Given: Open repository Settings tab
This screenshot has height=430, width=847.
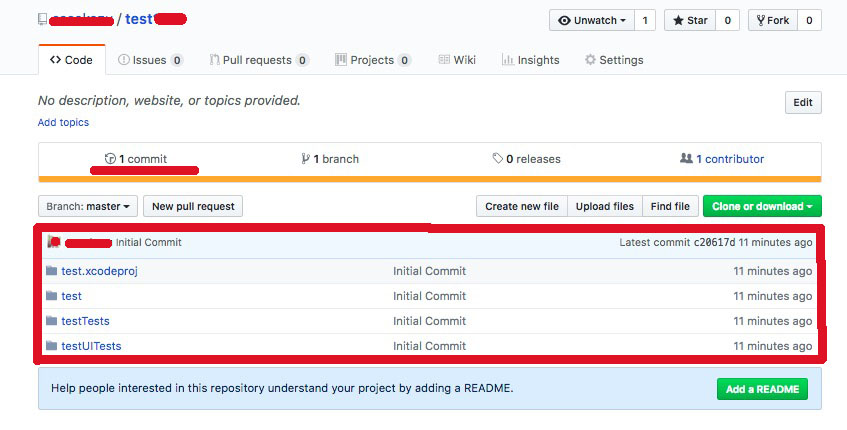Looking at the screenshot, I should [x=614, y=60].
